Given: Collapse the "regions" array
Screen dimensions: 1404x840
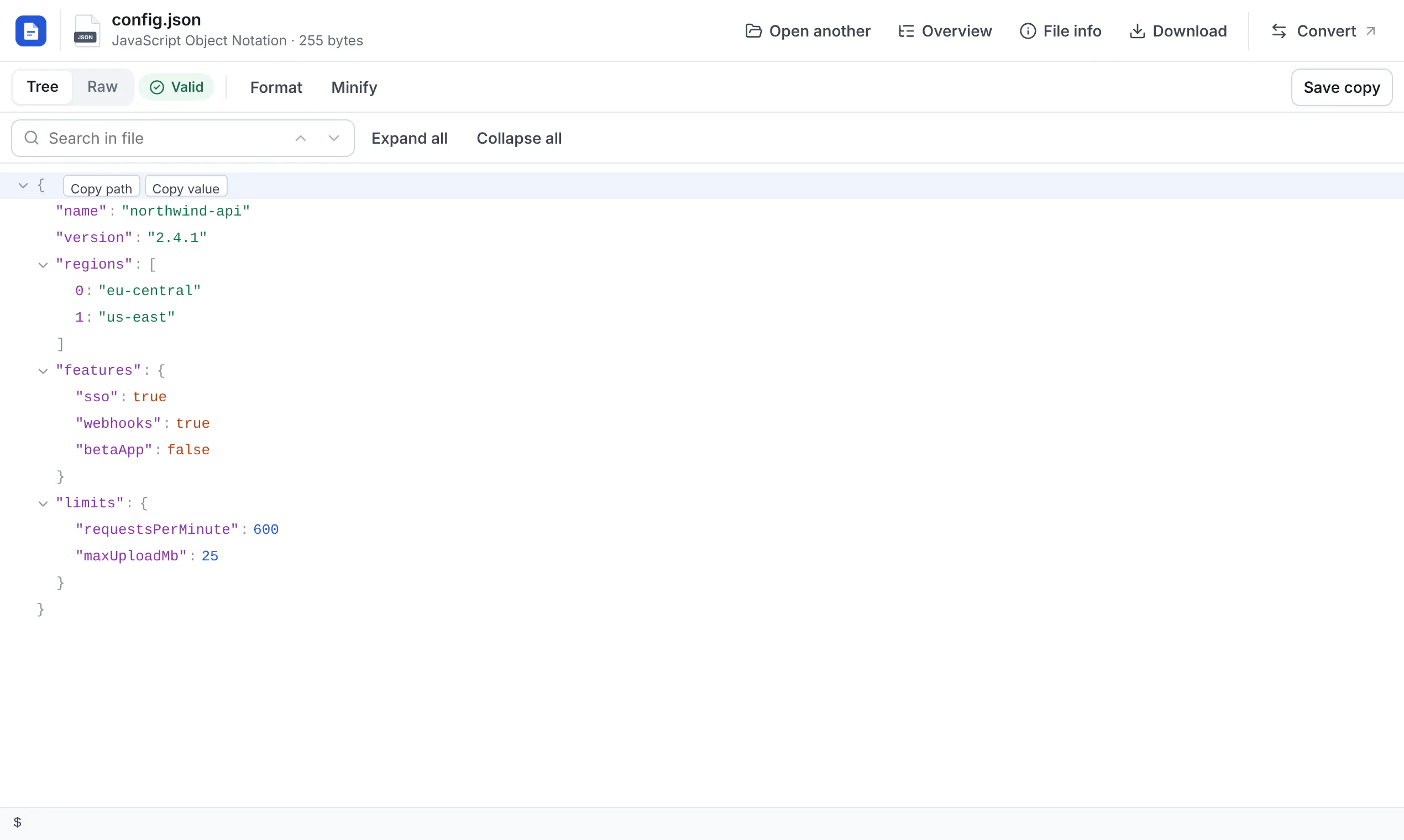Looking at the screenshot, I should click(43, 265).
